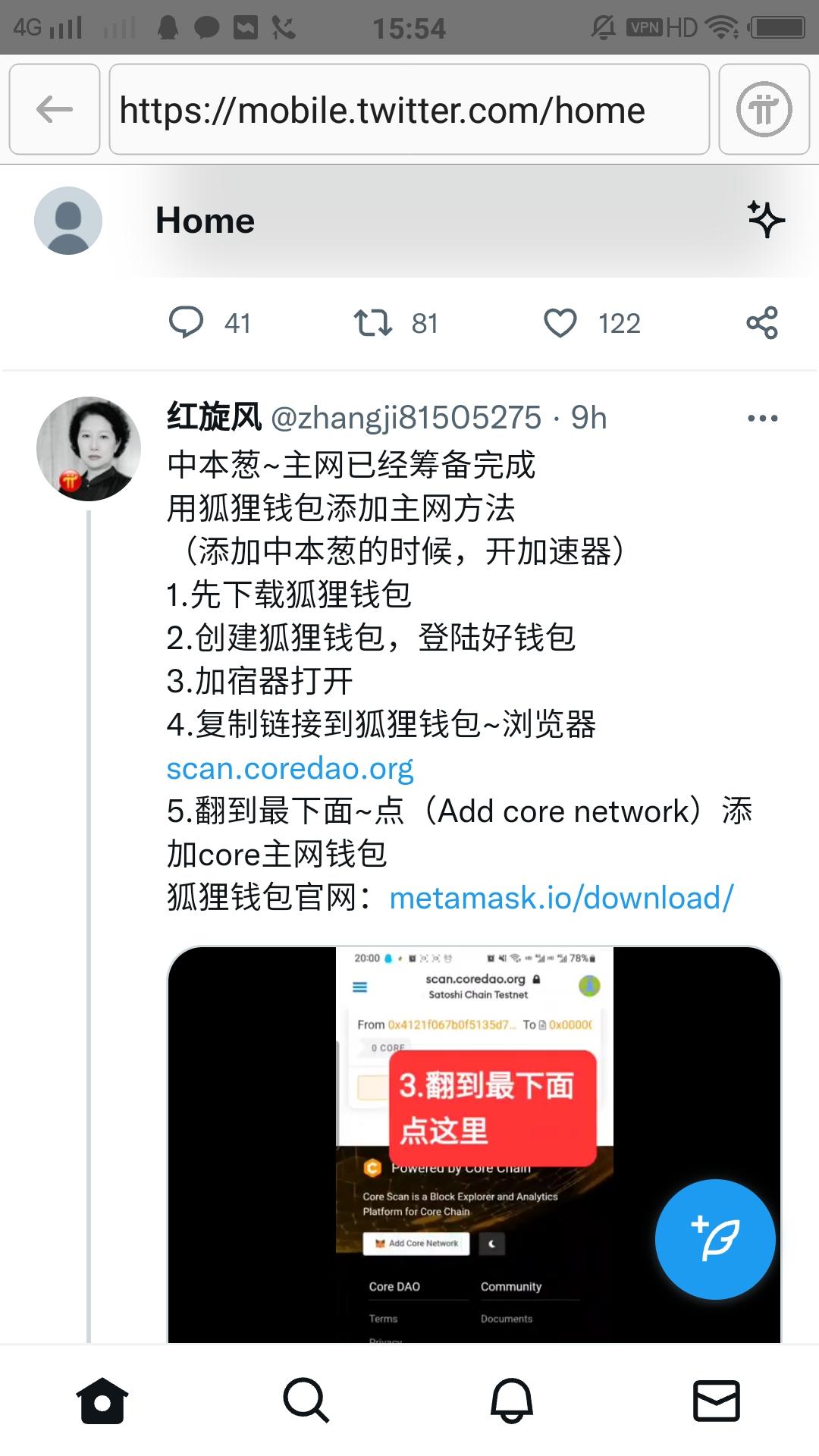Viewport: 819px width, 1456px height.
Task: Open the @zhangji81505275 username handle
Action: pyautogui.click(x=406, y=418)
